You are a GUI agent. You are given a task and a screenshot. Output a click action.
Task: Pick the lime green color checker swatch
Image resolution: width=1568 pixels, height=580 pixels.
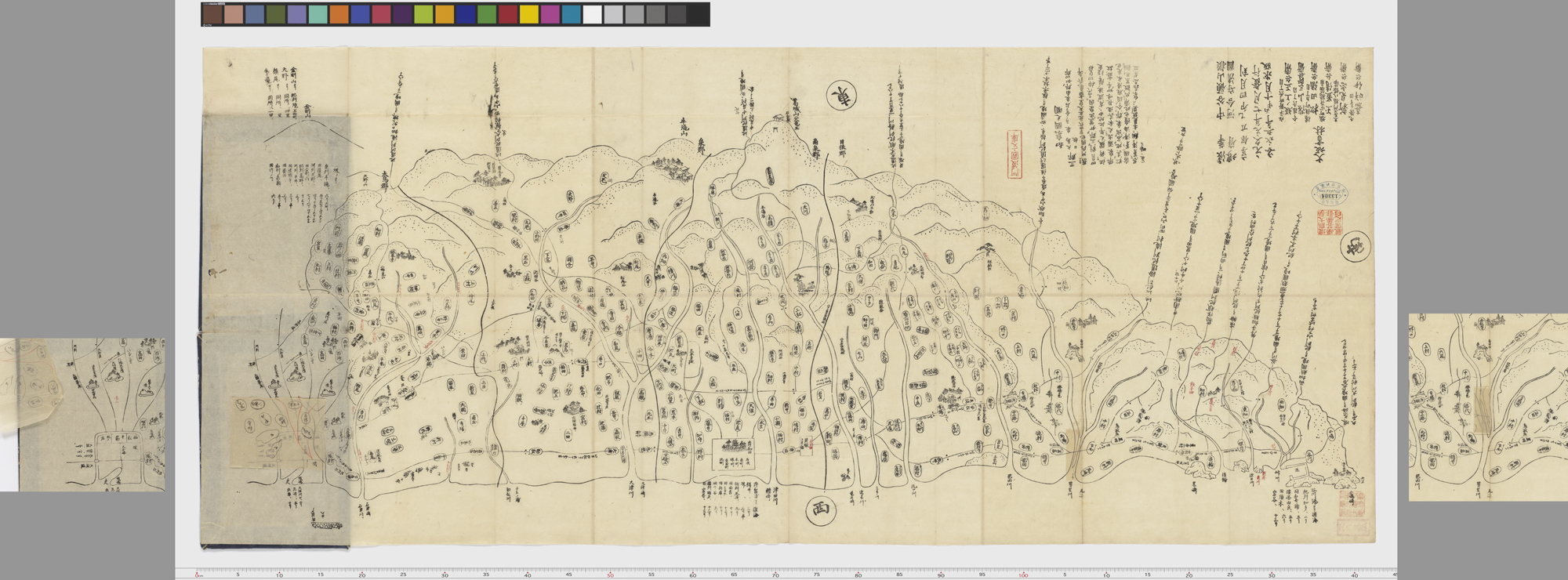click(x=424, y=14)
